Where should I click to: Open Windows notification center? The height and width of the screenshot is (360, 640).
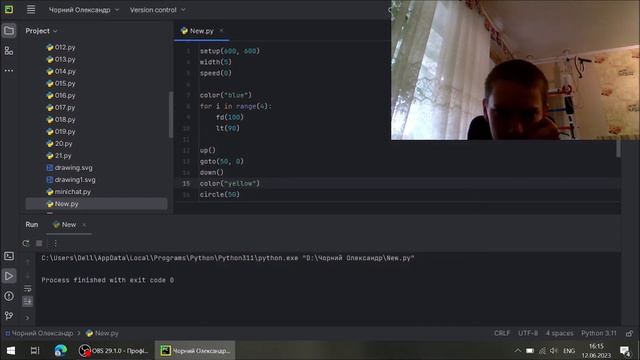coord(625,350)
